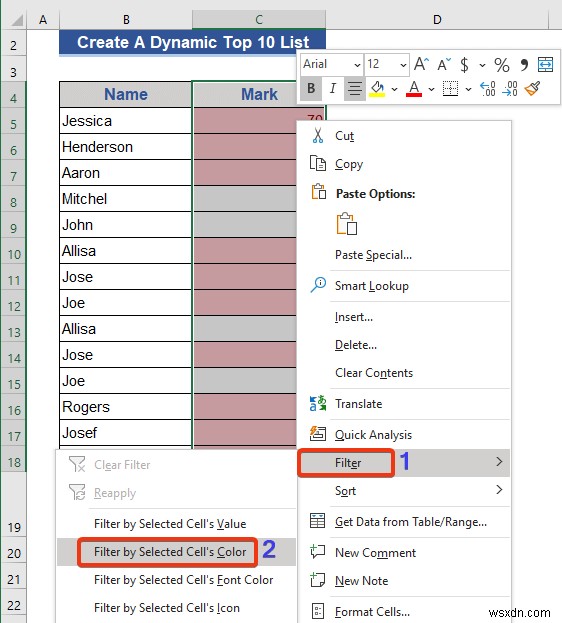Screen dimensions: 562x623
Task: Click the Borders icon in mini toolbar
Action: 450,88
